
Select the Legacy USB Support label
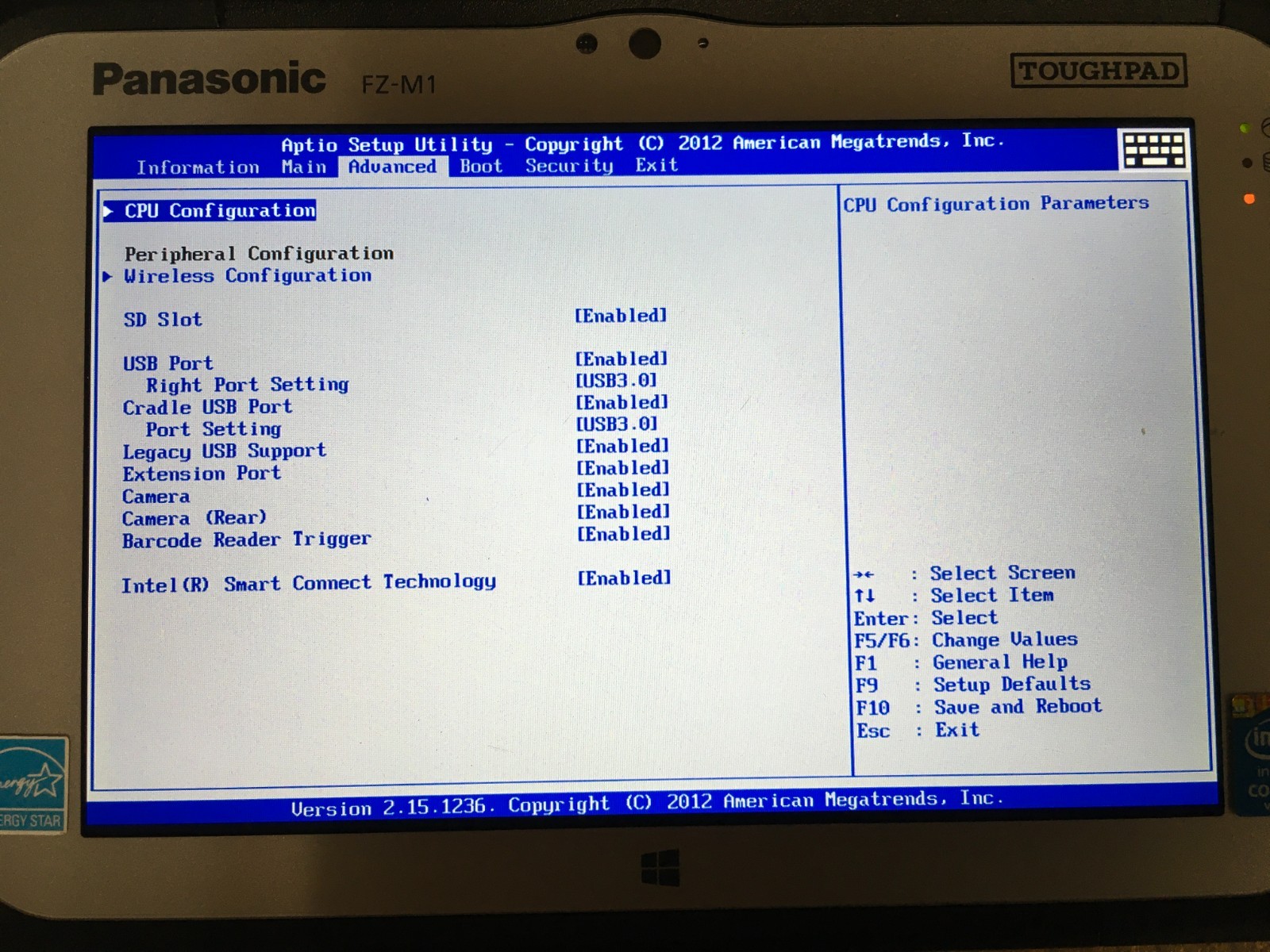tap(224, 451)
